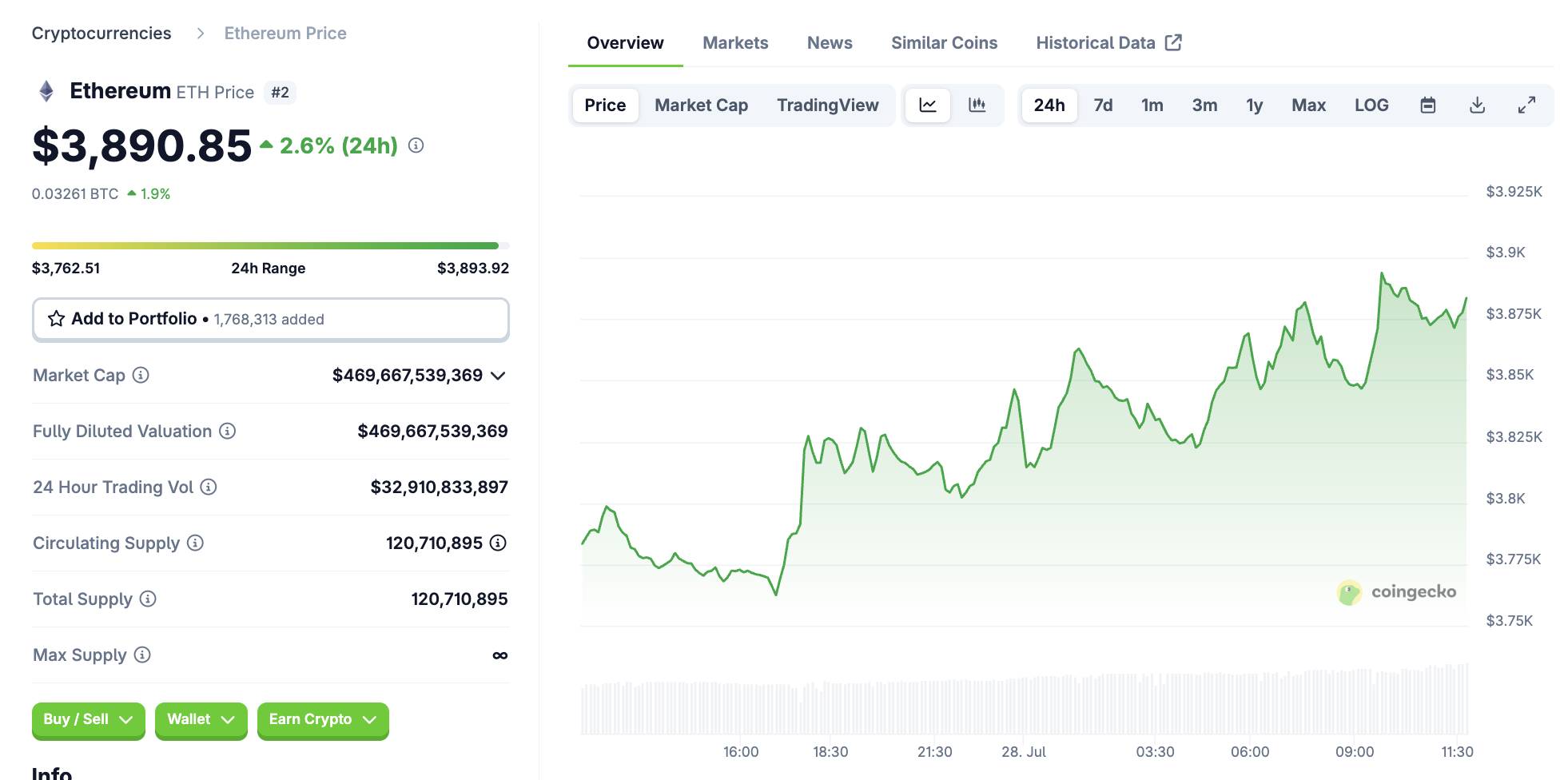1568x780 pixels.
Task: Open Total Supply info icon
Action: 148,599
